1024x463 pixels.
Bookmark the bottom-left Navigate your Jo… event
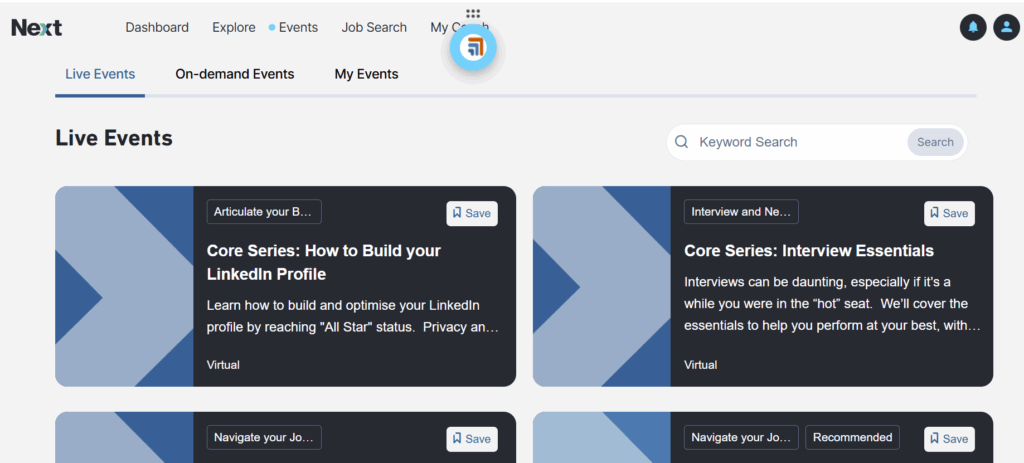coord(471,439)
